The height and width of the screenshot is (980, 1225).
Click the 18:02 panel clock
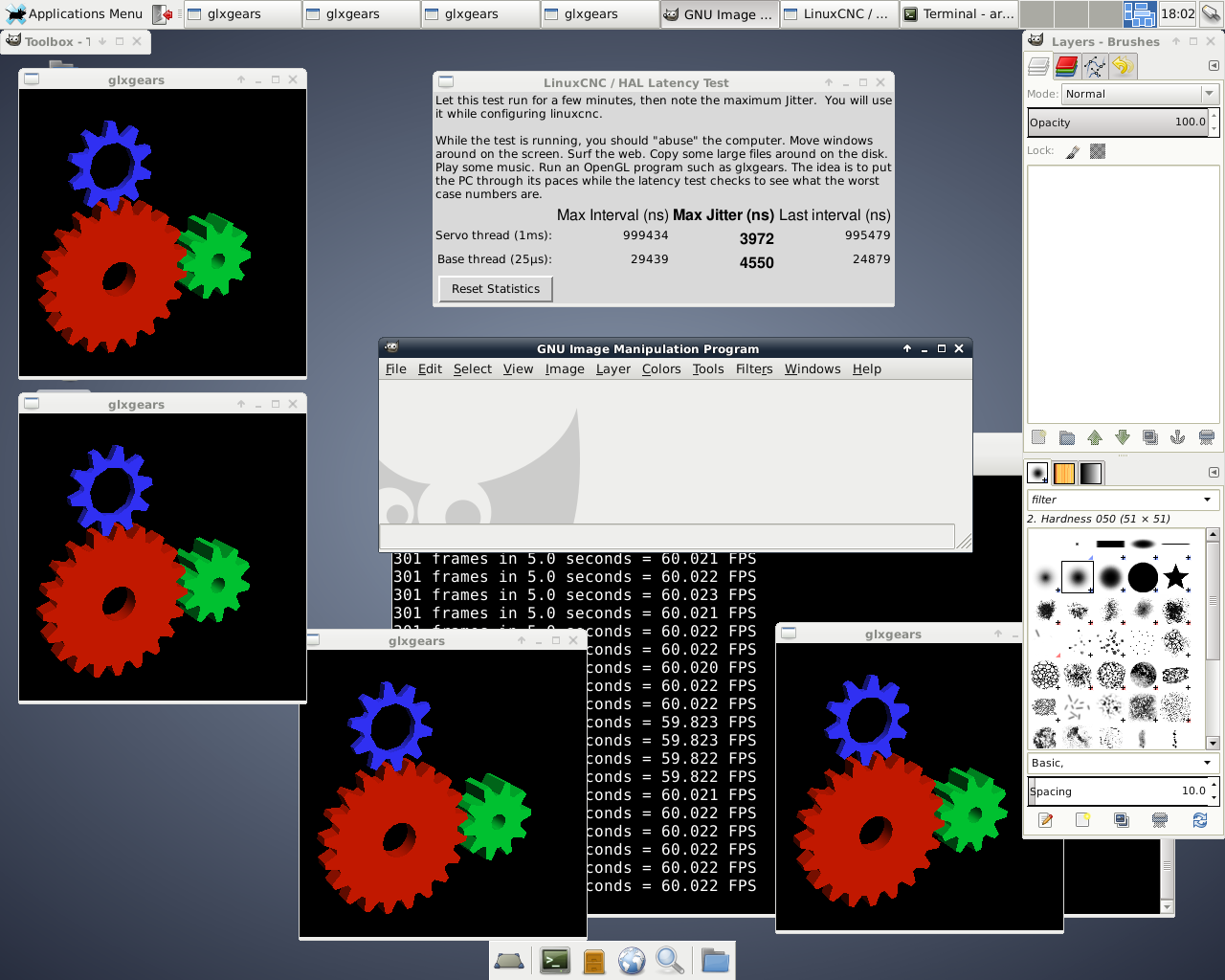1177,13
